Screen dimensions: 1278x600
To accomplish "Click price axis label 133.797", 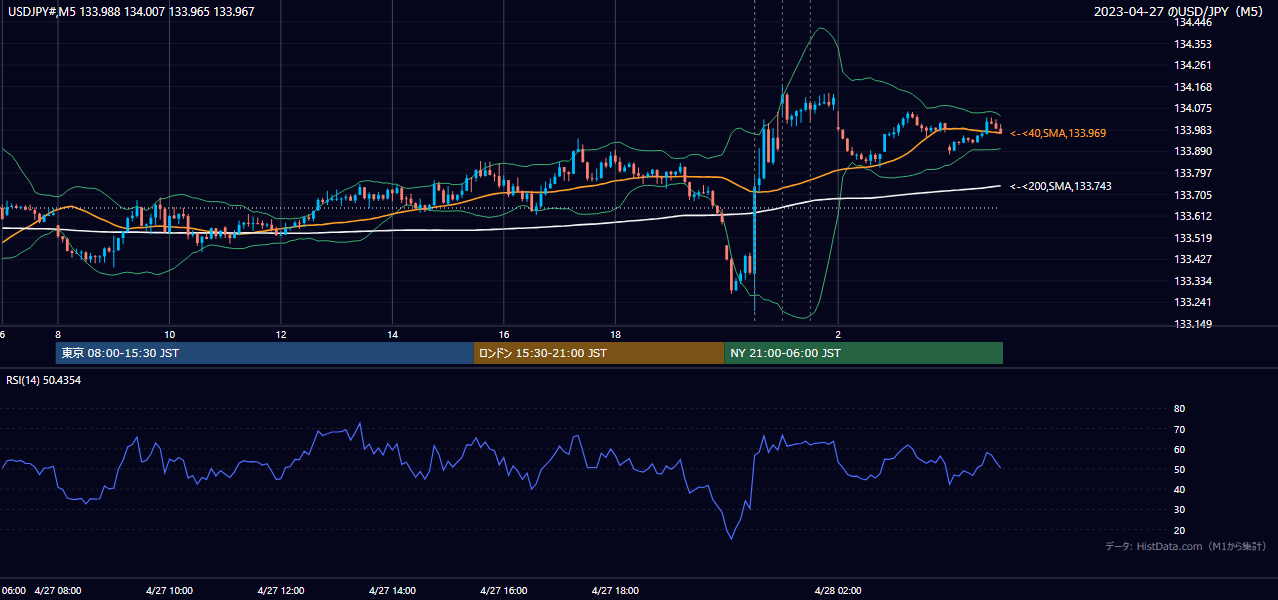I will [1194, 173].
